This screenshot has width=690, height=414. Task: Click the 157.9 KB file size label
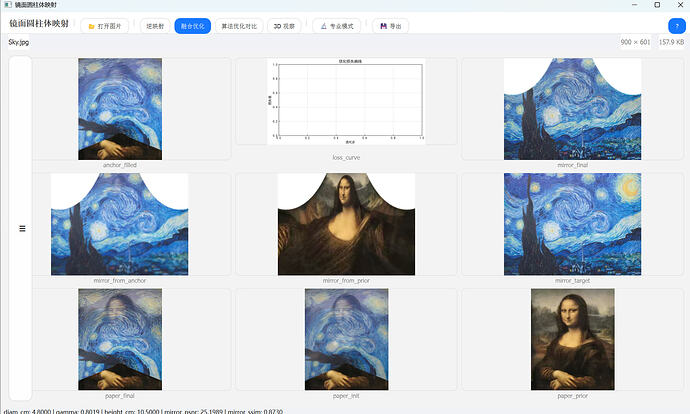tap(671, 42)
